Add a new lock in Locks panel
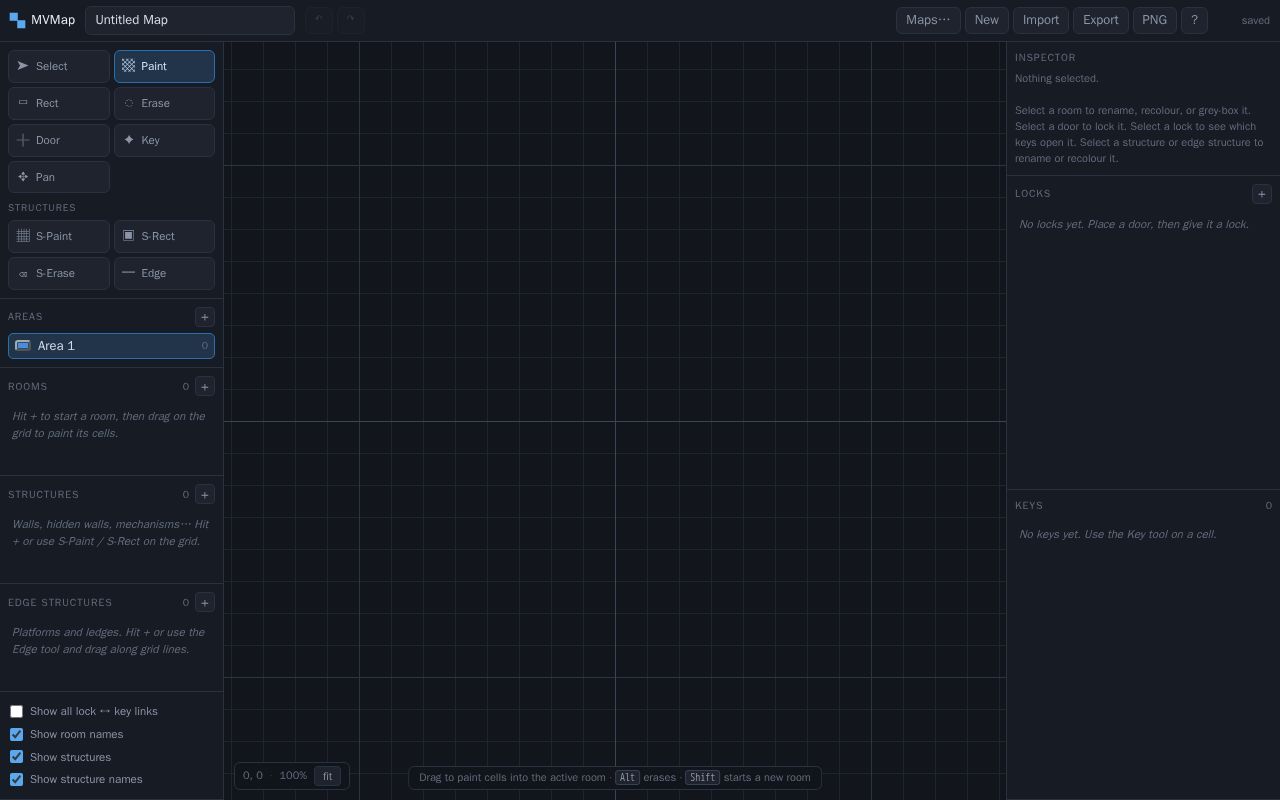1280x800 pixels. pos(1262,194)
